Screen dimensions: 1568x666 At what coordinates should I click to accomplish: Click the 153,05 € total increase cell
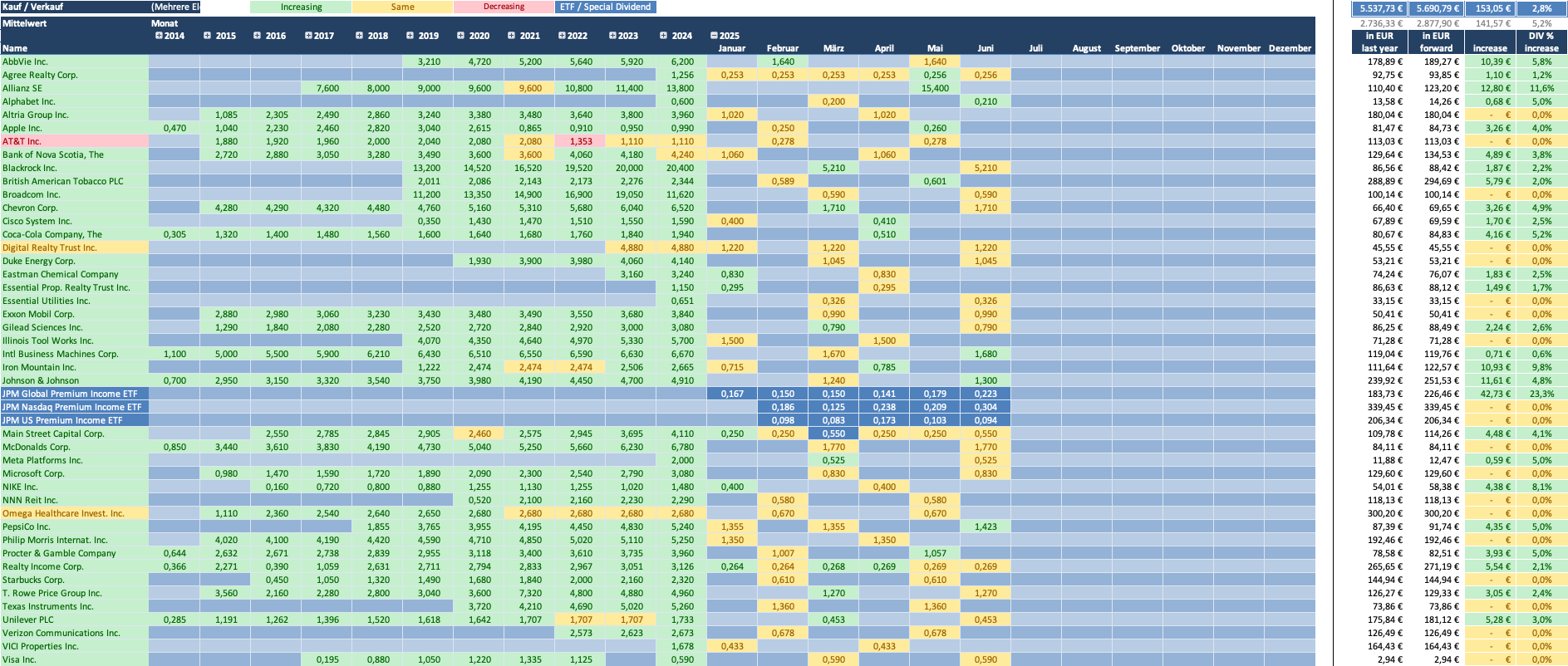pyautogui.click(x=1490, y=8)
